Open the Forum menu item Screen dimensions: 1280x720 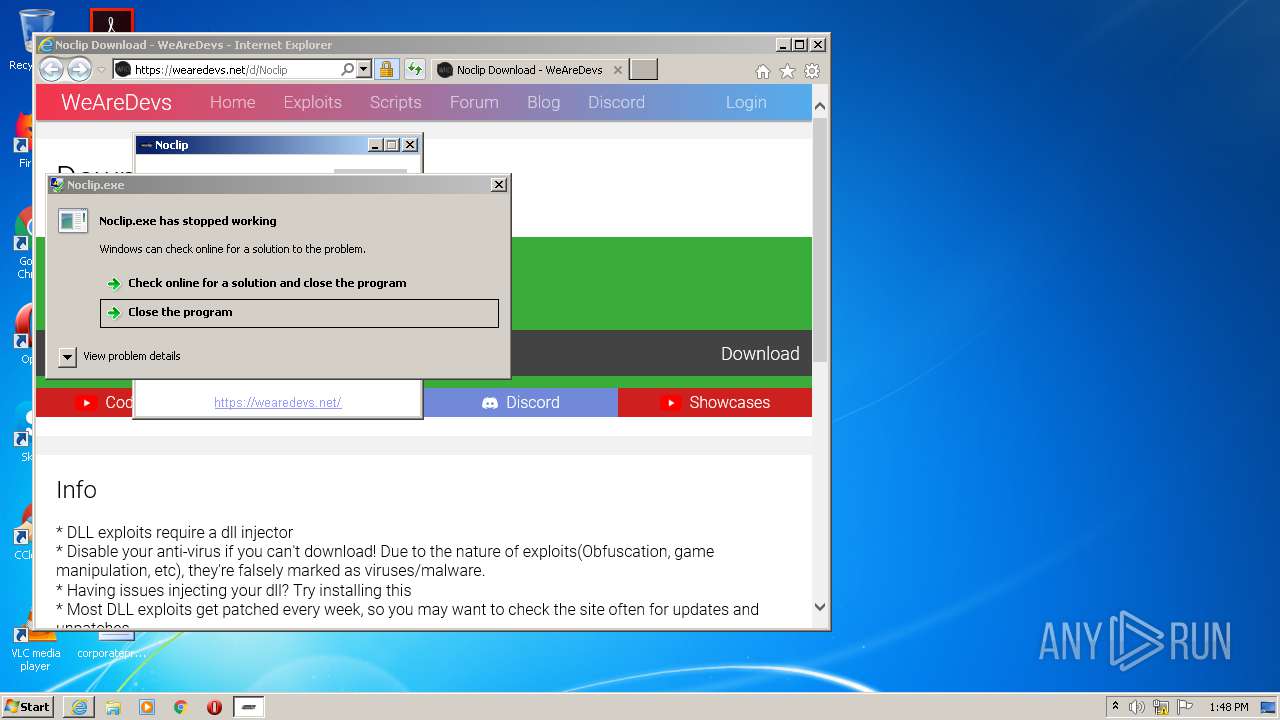pos(474,102)
